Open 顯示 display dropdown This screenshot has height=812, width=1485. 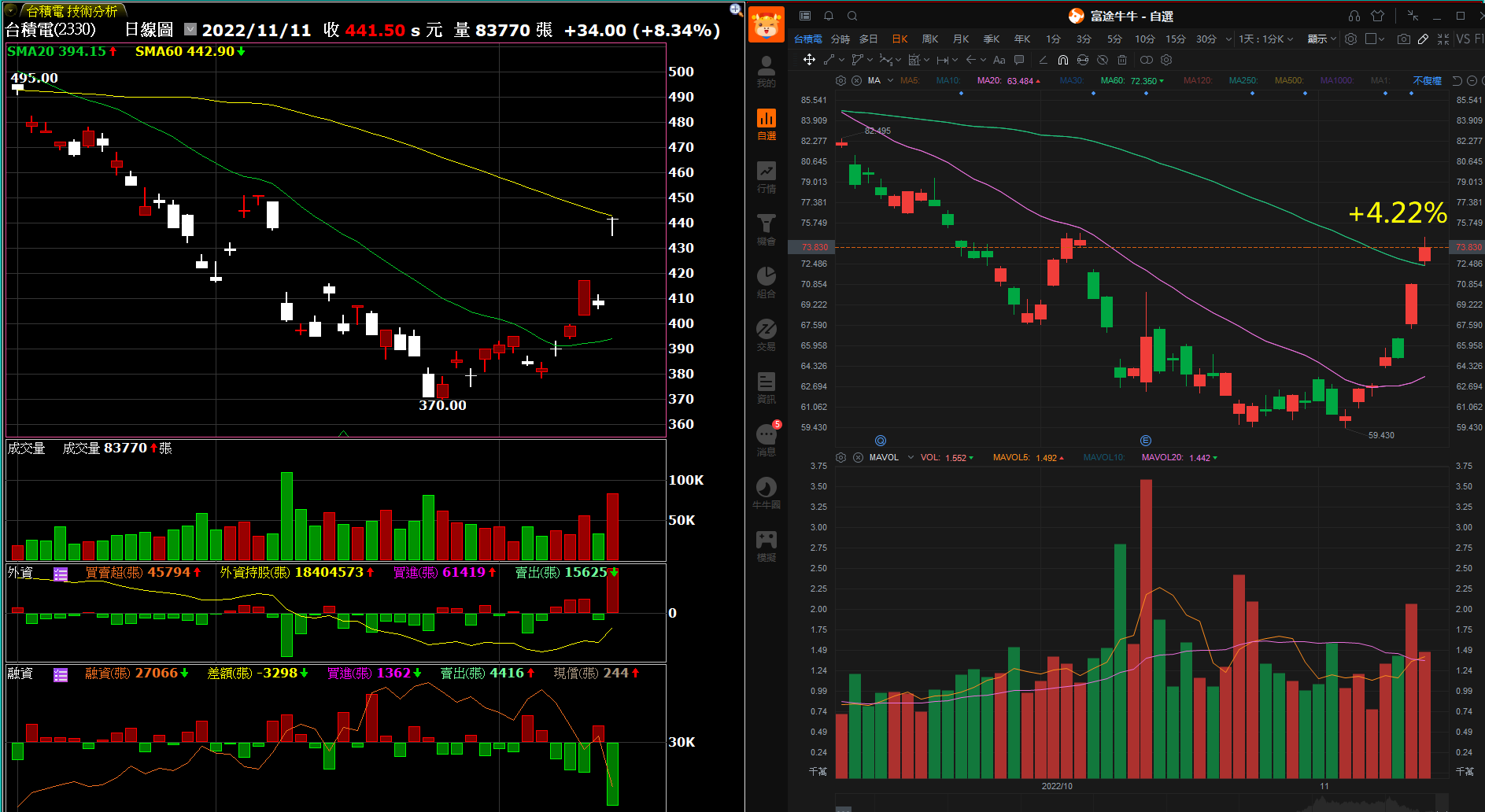[x=1322, y=39]
